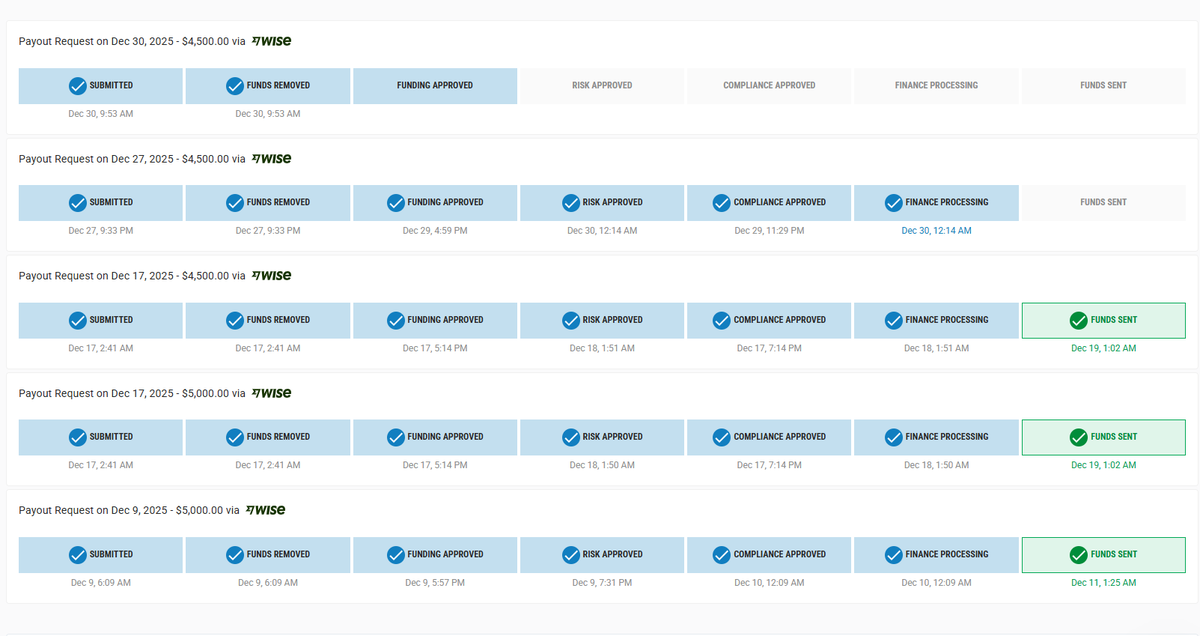Select the grey Risk Approved step in the Dec 30 payout

(x=602, y=86)
